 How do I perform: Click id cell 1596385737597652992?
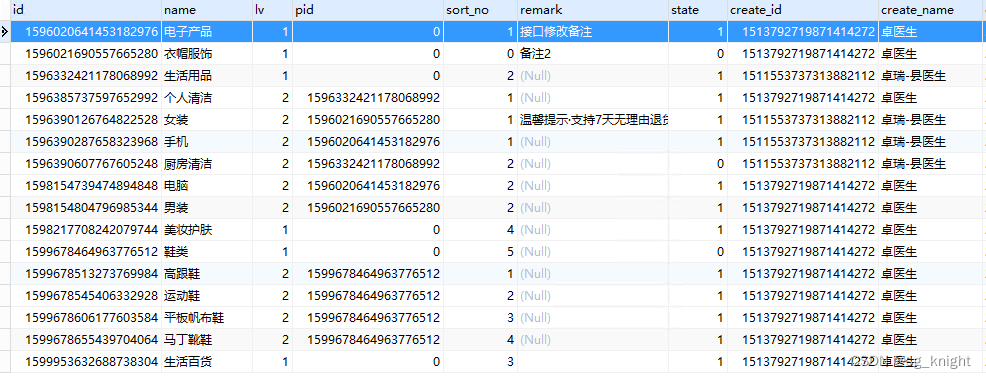tap(86, 97)
